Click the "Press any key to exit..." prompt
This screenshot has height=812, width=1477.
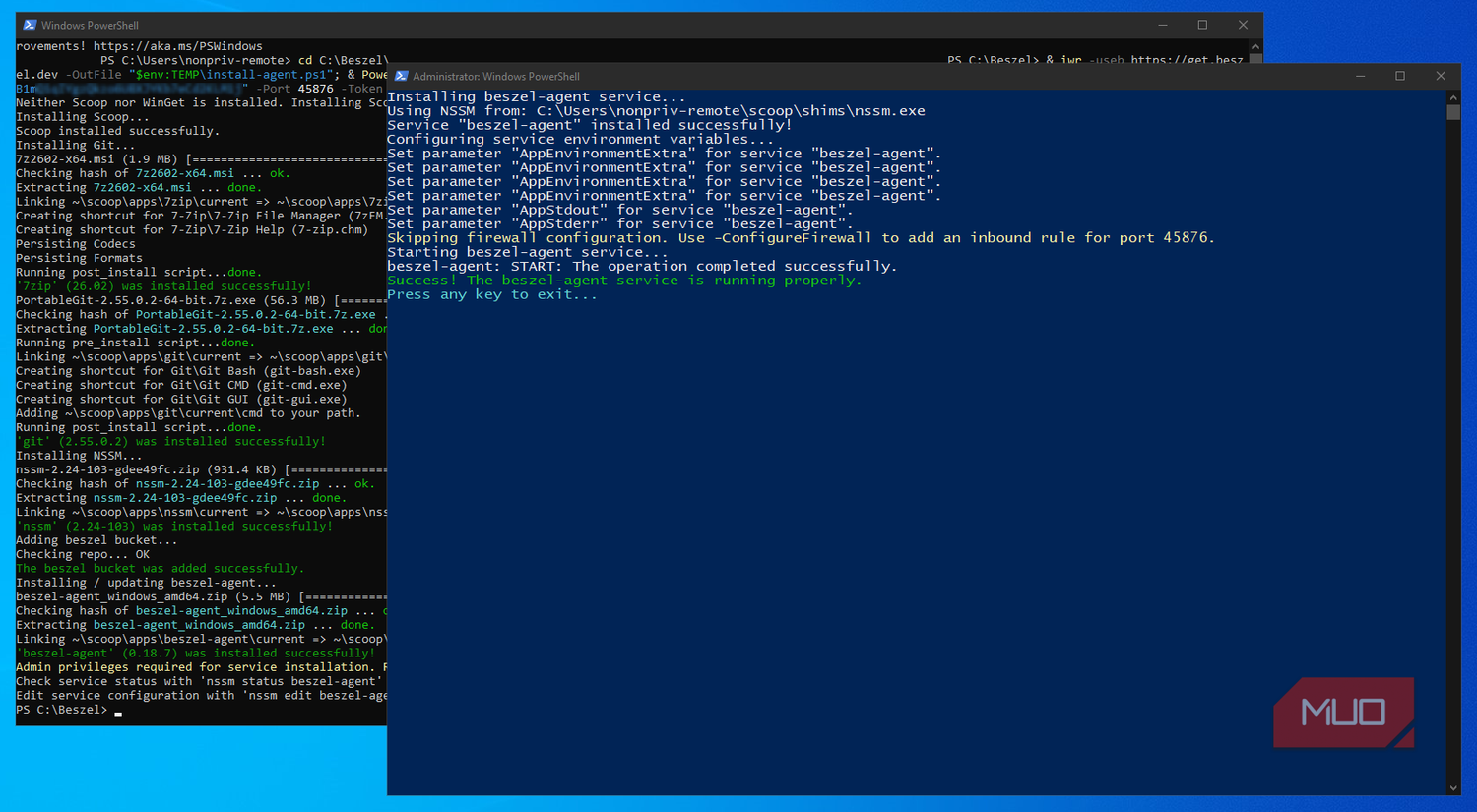492,294
